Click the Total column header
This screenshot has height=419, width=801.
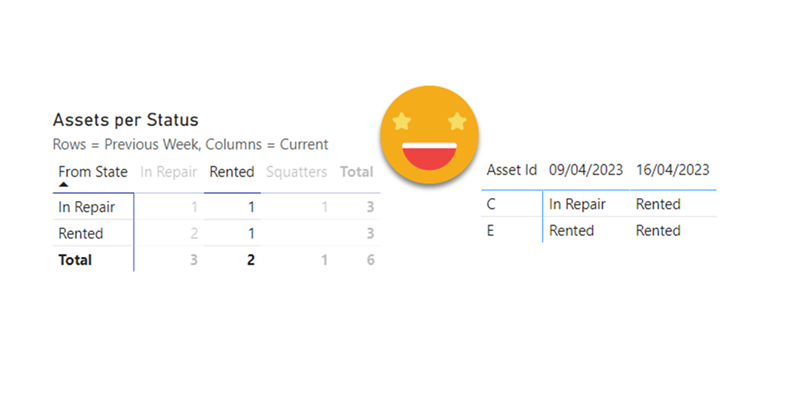click(x=356, y=172)
